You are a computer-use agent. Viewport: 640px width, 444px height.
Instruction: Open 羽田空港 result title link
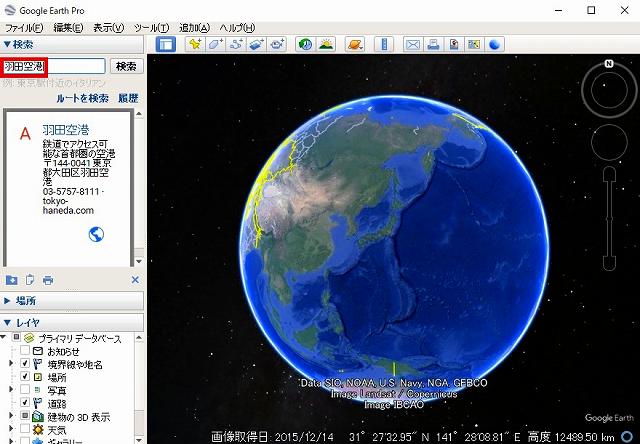click(66, 130)
